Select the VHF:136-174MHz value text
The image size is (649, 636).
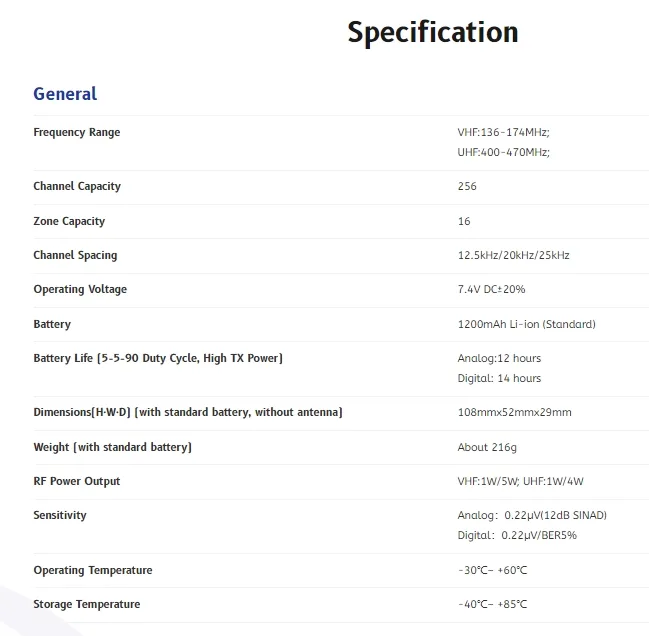point(503,132)
